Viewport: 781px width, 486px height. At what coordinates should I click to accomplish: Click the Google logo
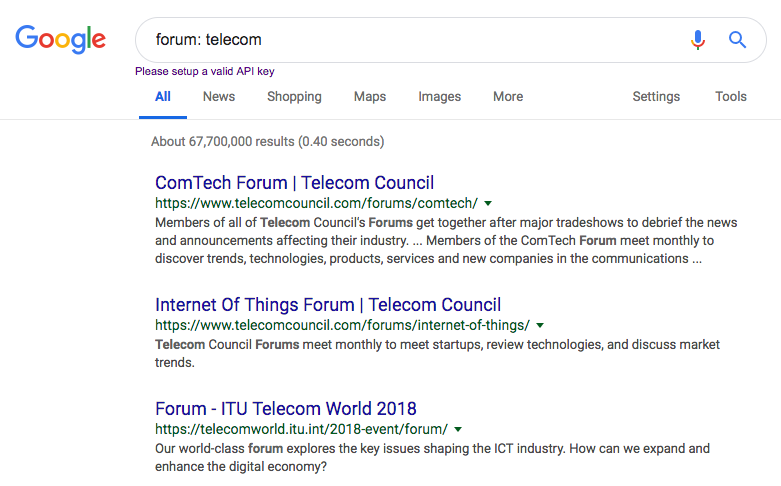61,39
